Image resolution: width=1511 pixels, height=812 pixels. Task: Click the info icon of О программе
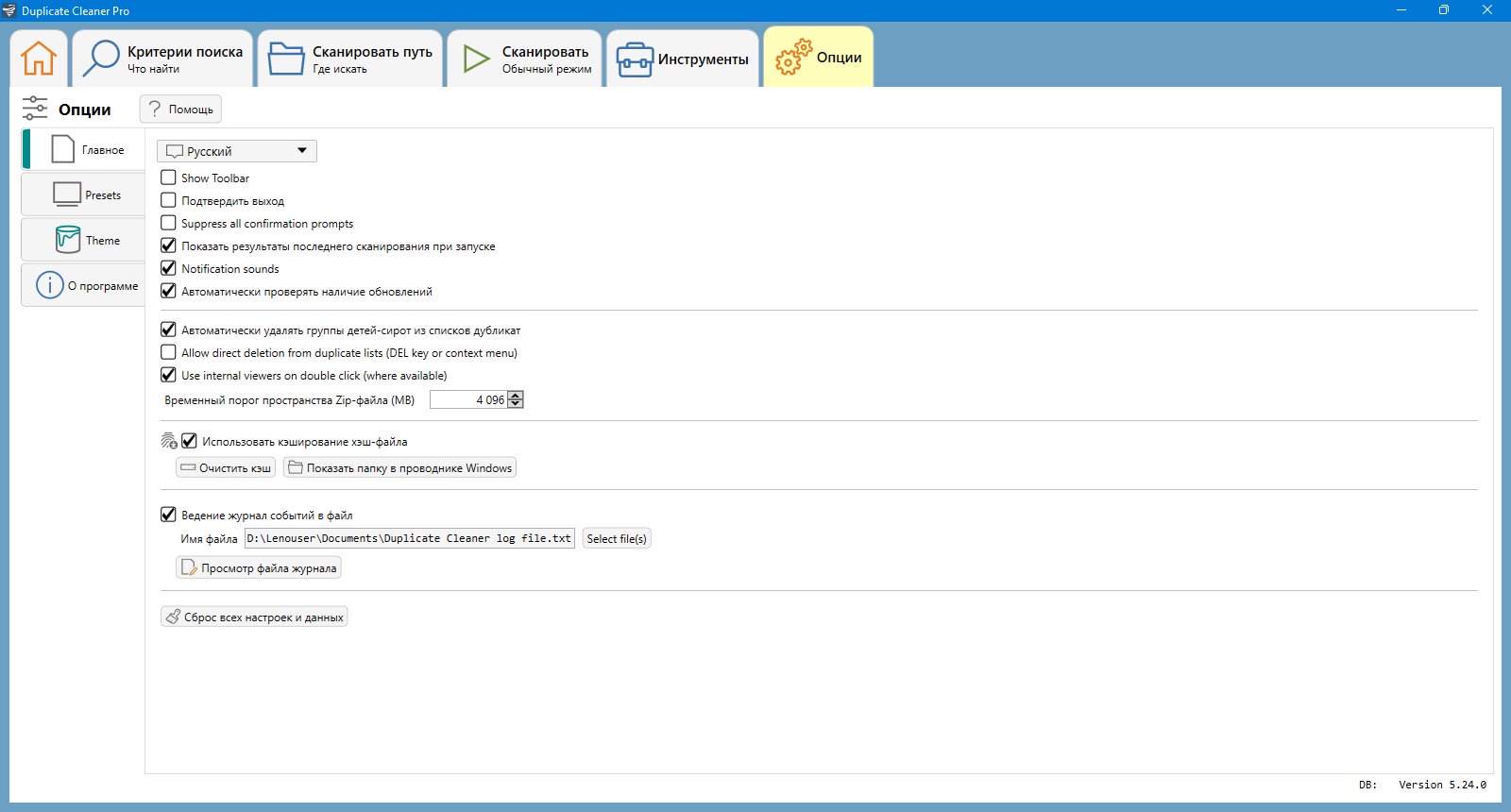tap(50, 285)
